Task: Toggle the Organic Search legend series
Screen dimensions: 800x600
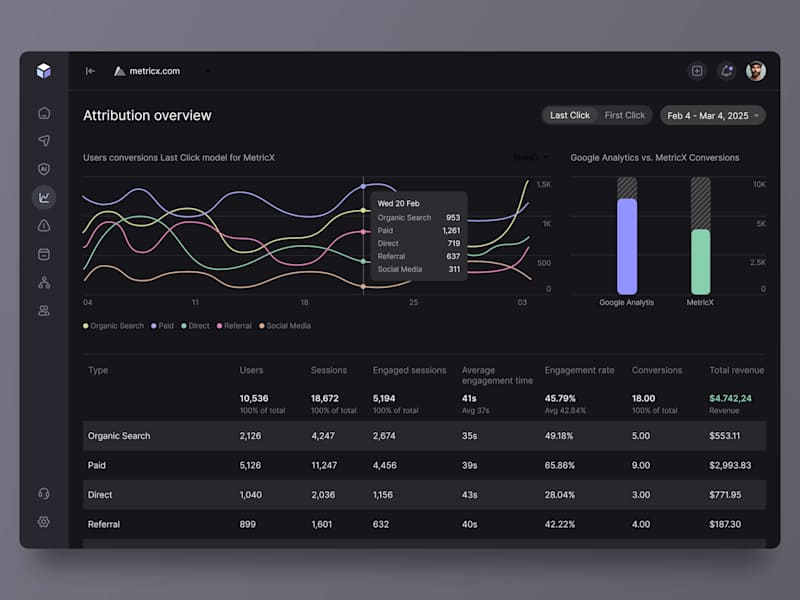Action: point(113,326)
